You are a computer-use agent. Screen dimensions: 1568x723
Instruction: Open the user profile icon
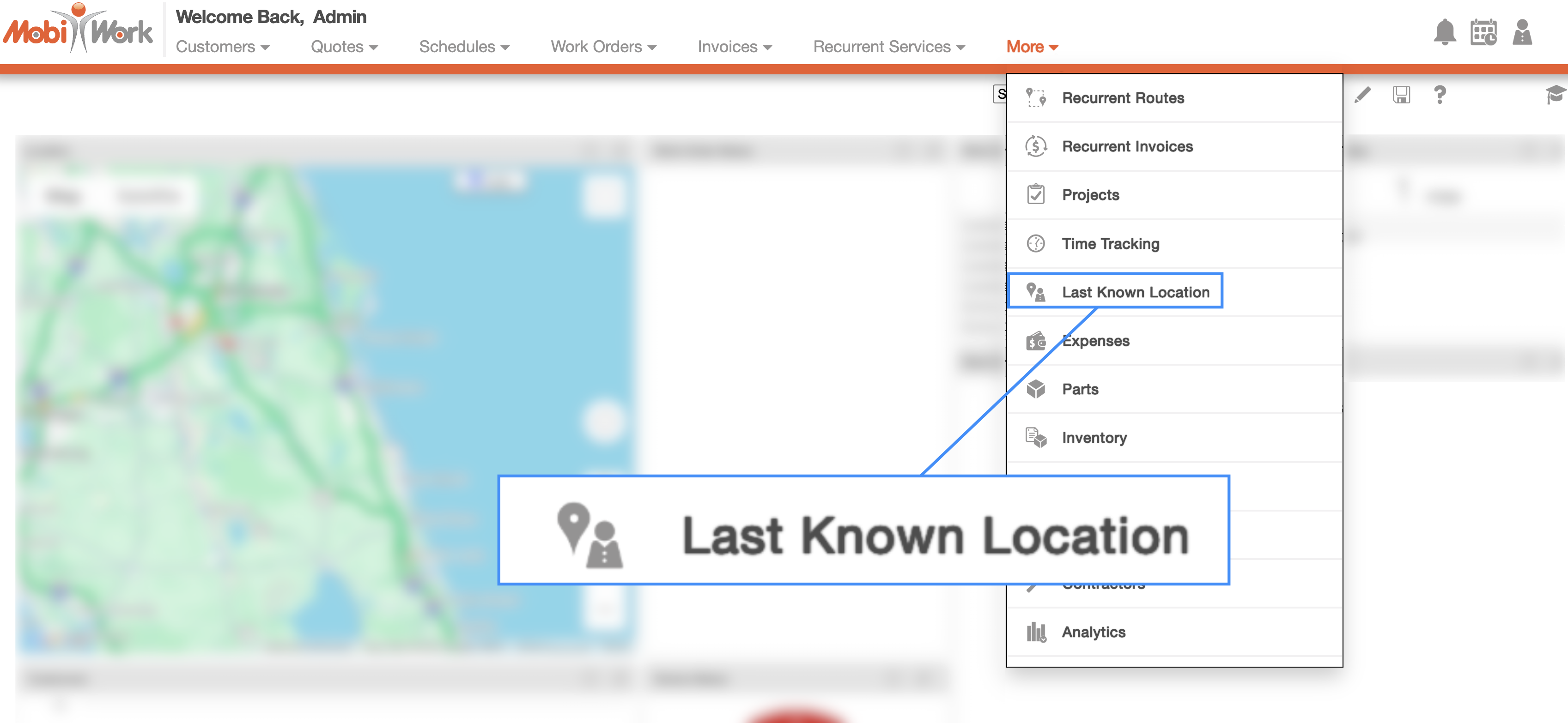click(1522, 32)
